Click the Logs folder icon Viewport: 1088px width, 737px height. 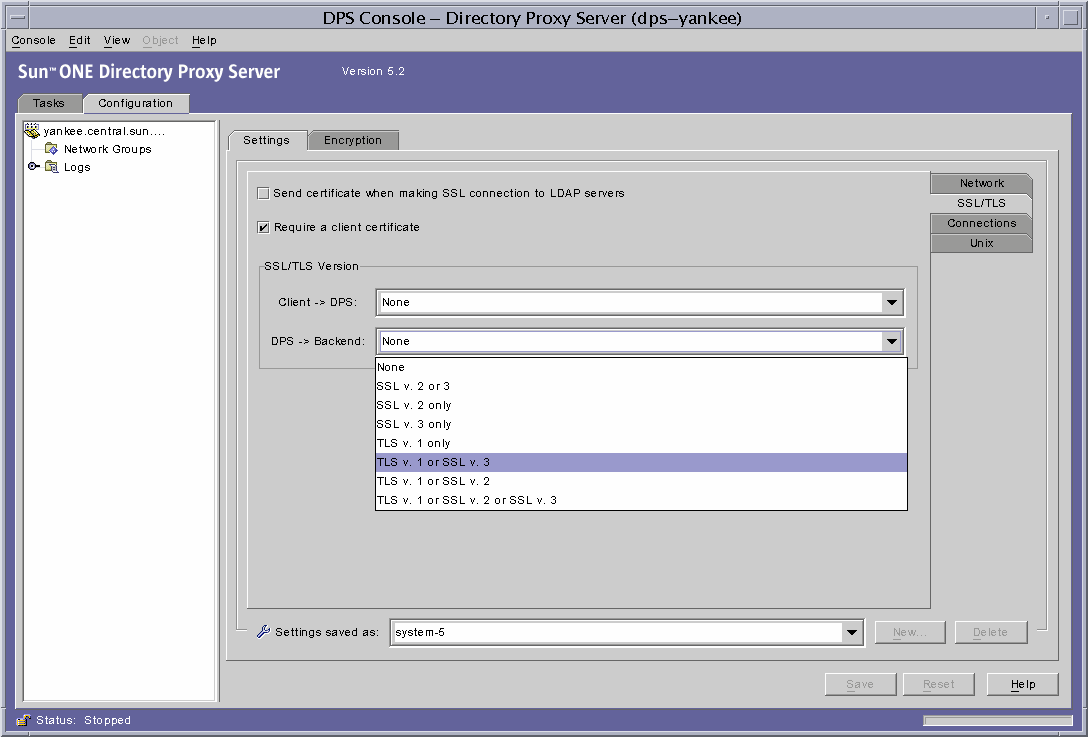click(51, 167)
